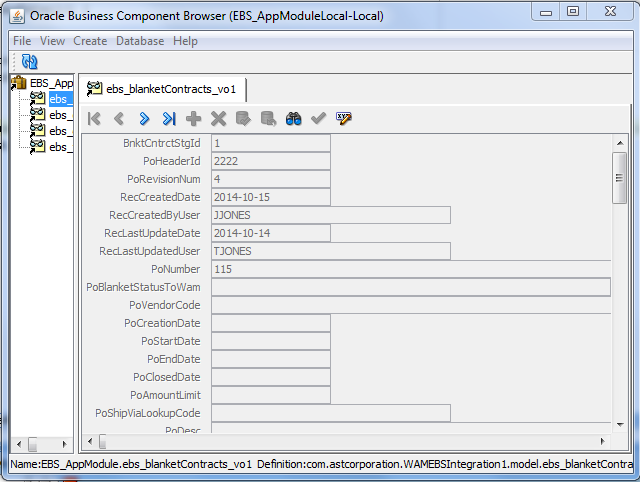The image size is (640, 482).
Task: Click the validate checkmark icon
Action: [x=318, y=119]
